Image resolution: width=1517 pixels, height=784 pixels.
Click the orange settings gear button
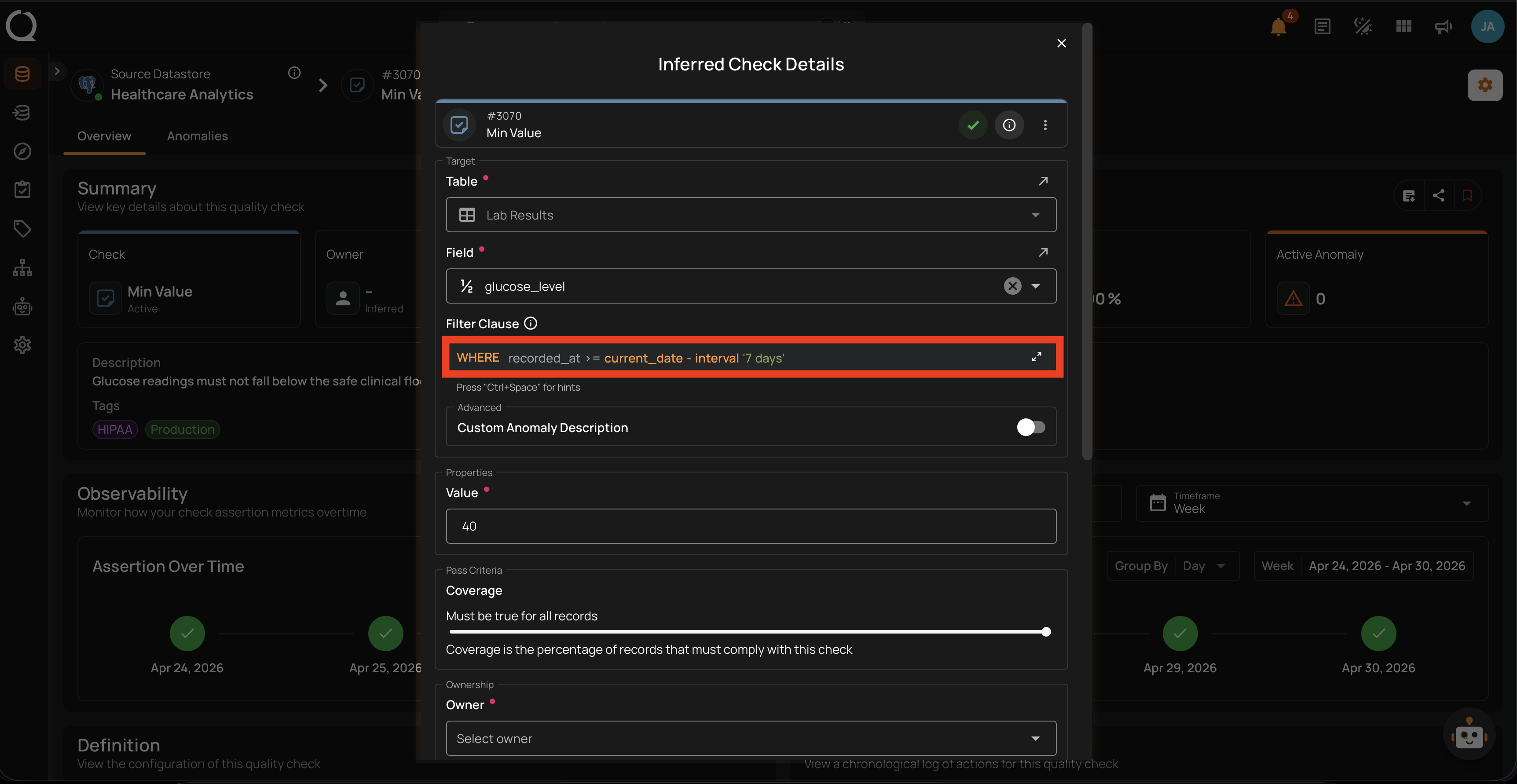pyautogui.click(x=1484, y=85)
